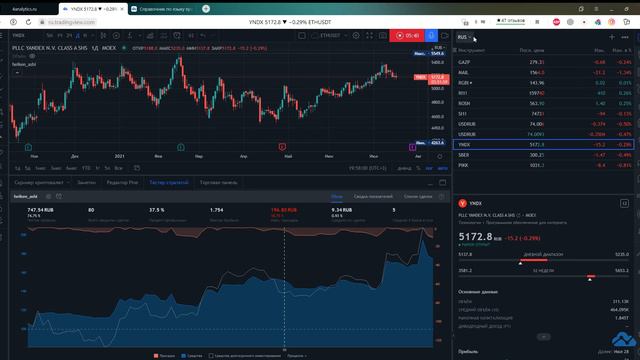Open the chart layout square icon
Screen dimensions: 640x360
tap(302, 36)
